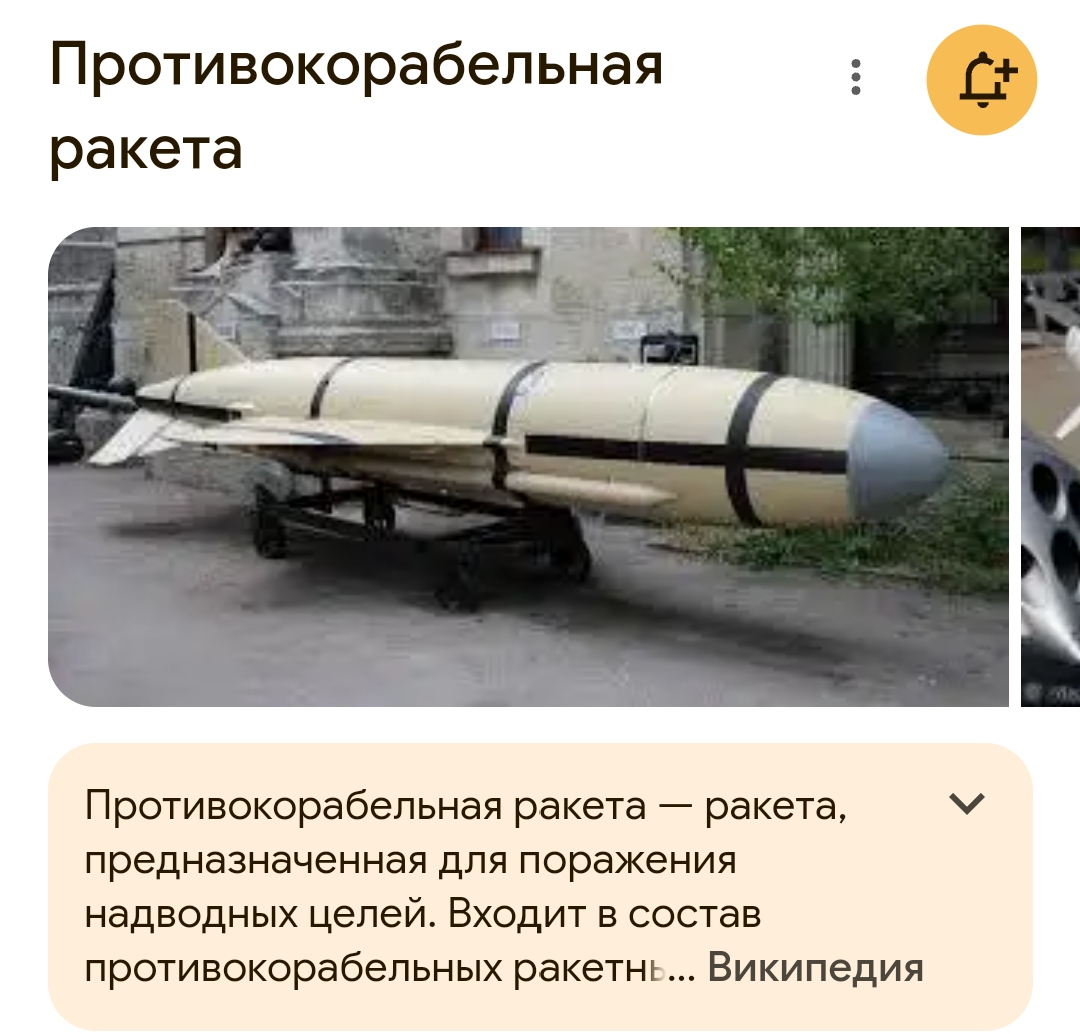Open the anti-ship missile photo on trolley
The image size is (1080, 1034).
(528, 466)
